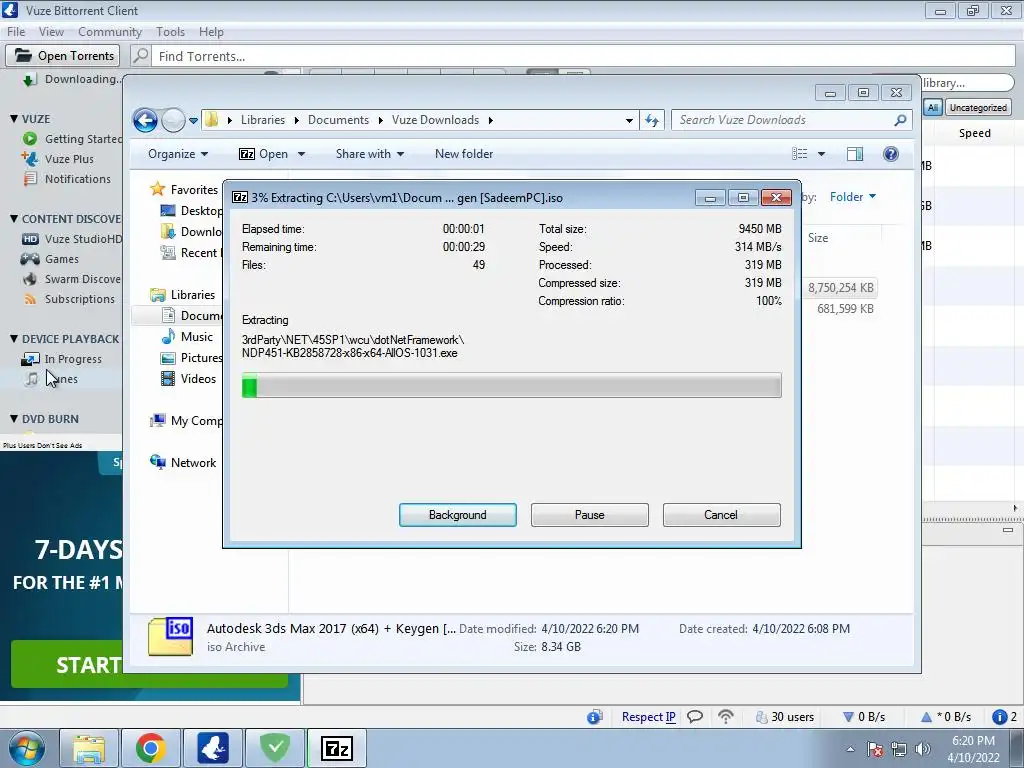The image size is (1024, 768).
Task: Click the iso file thumbnail in details pane
Action: tap(170, 637)
